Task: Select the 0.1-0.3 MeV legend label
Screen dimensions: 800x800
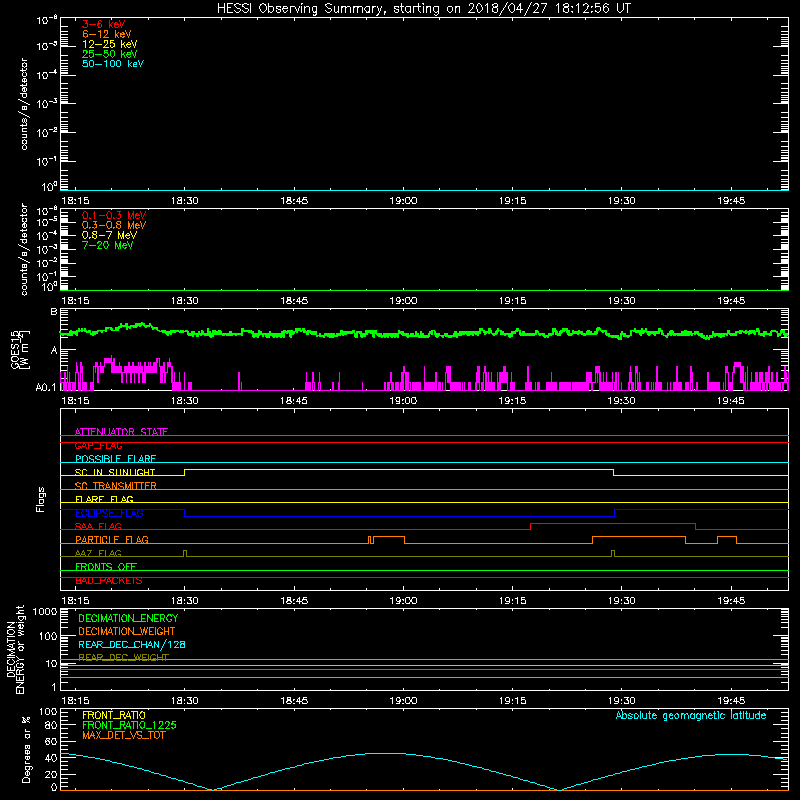Action: click(x=114, y=215)
